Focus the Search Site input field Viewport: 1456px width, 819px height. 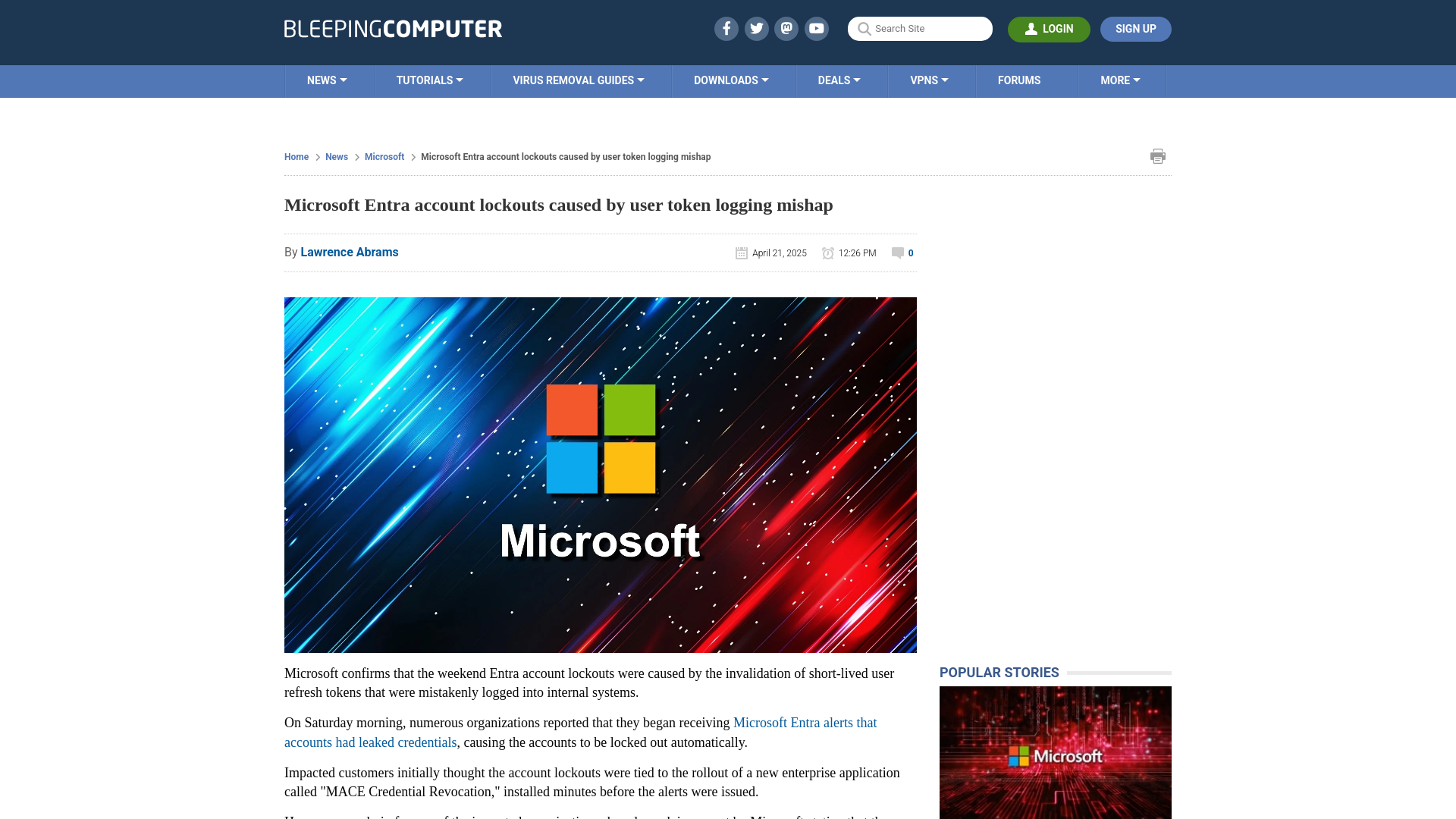tap(920, 29)
